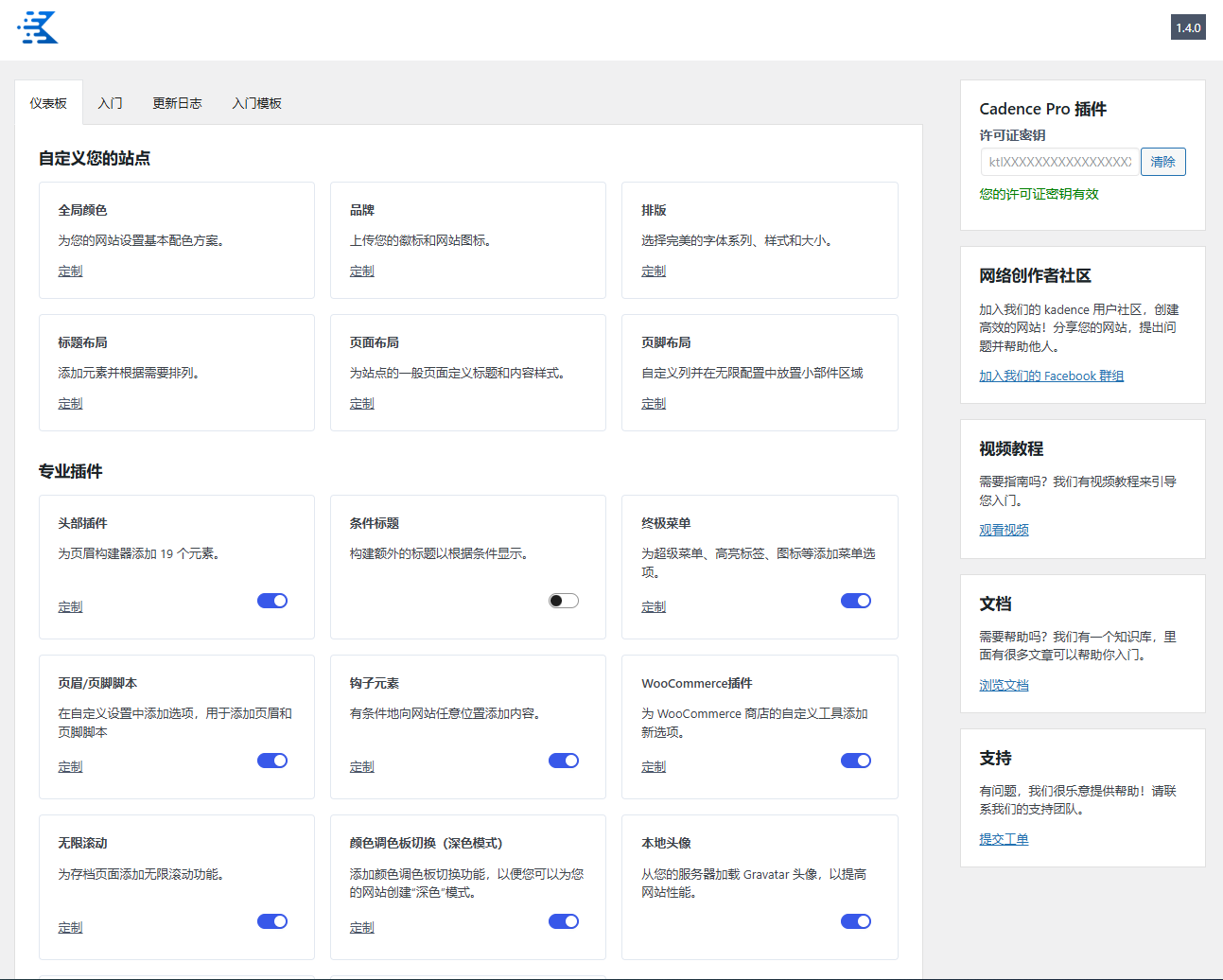Screen dimensions: 1223x980
Task: Open the 更新日志 tab
Action: [177, 103]
